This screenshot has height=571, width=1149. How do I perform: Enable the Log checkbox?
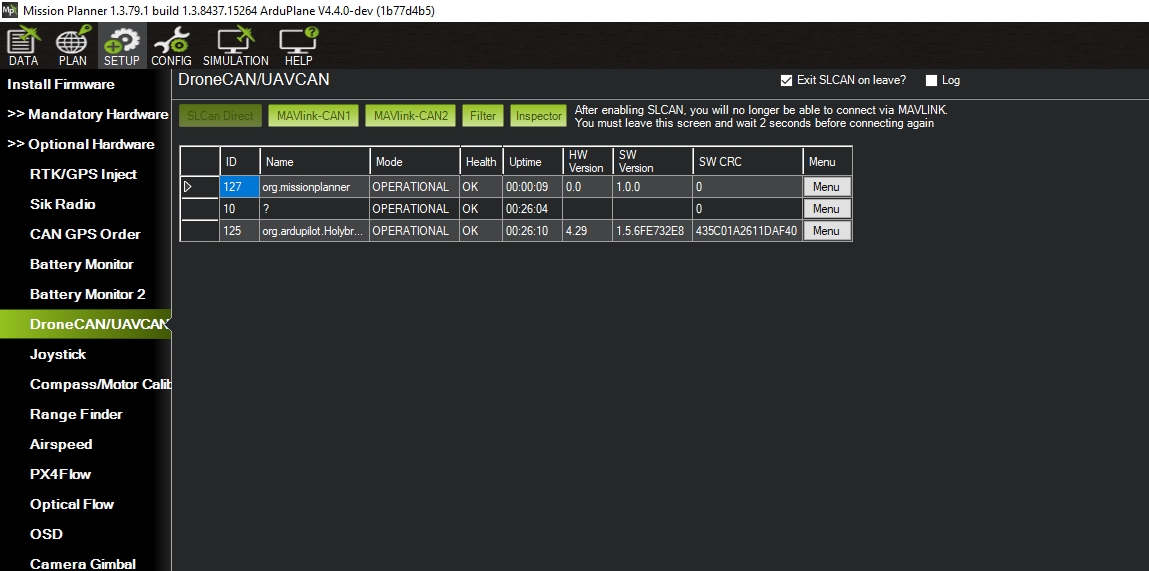931,81
